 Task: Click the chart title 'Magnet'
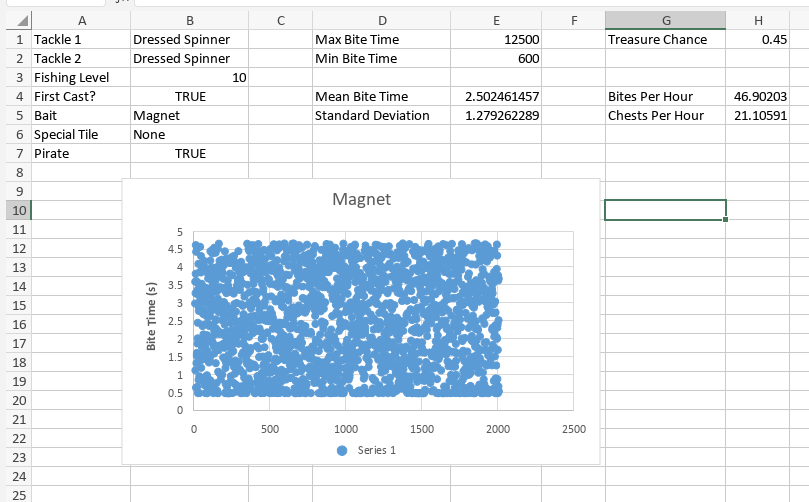point(362,199)
